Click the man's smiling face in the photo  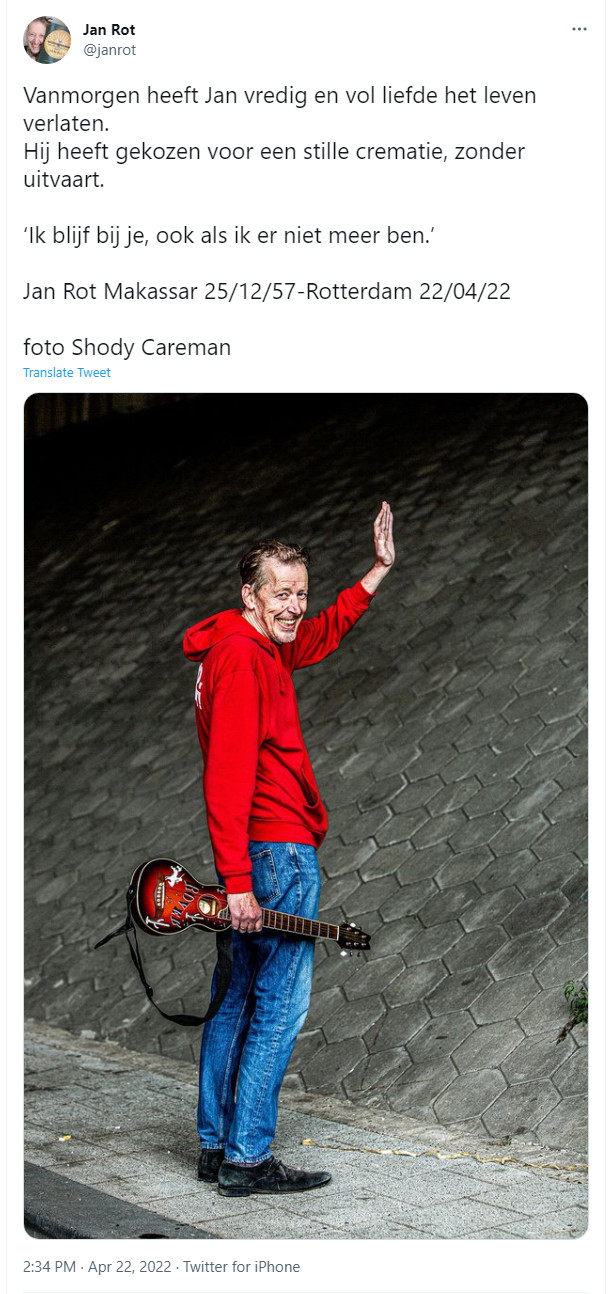pyautogui.click(x=275, y=598)
